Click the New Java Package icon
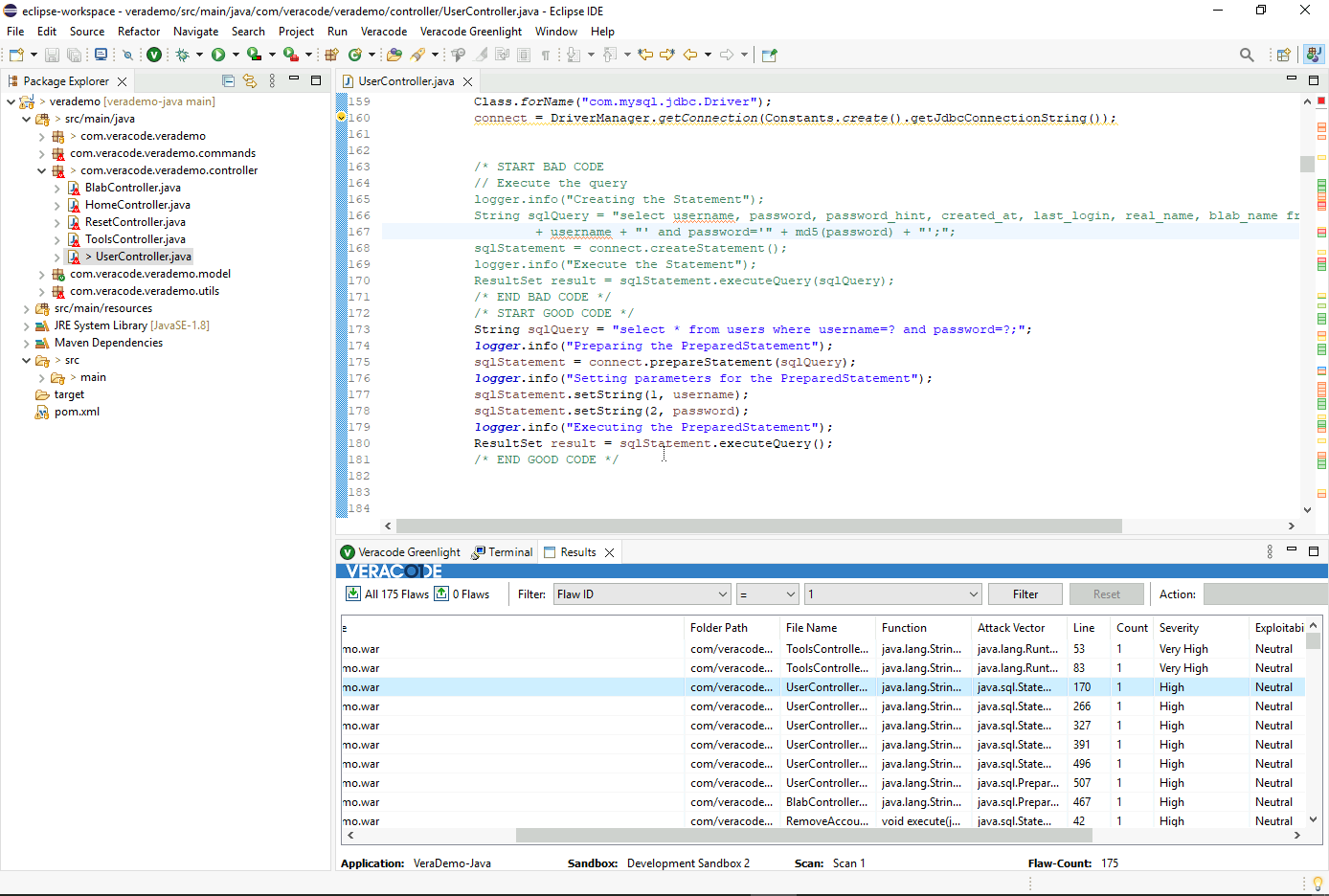Image resolution: width=1329 pixels, height=896 pixels. 331,55
